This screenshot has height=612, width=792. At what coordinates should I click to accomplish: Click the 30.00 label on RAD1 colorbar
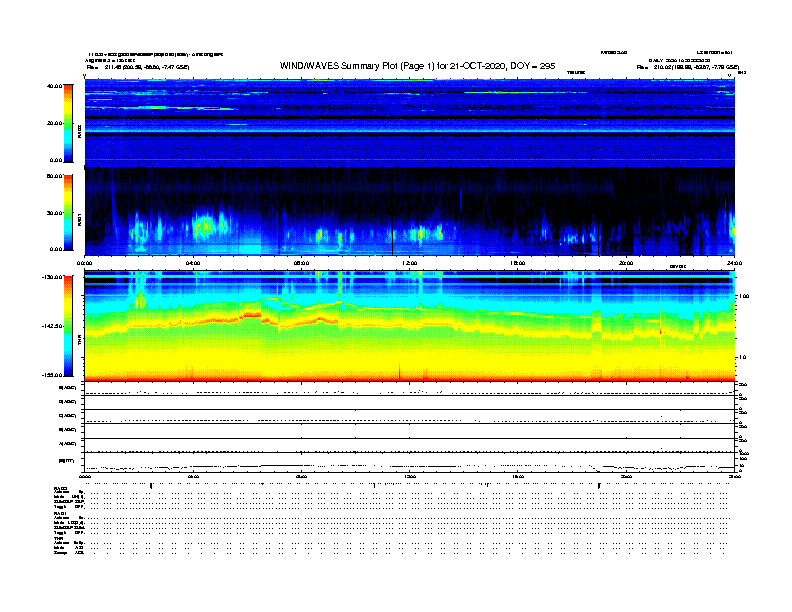point(54,213)
